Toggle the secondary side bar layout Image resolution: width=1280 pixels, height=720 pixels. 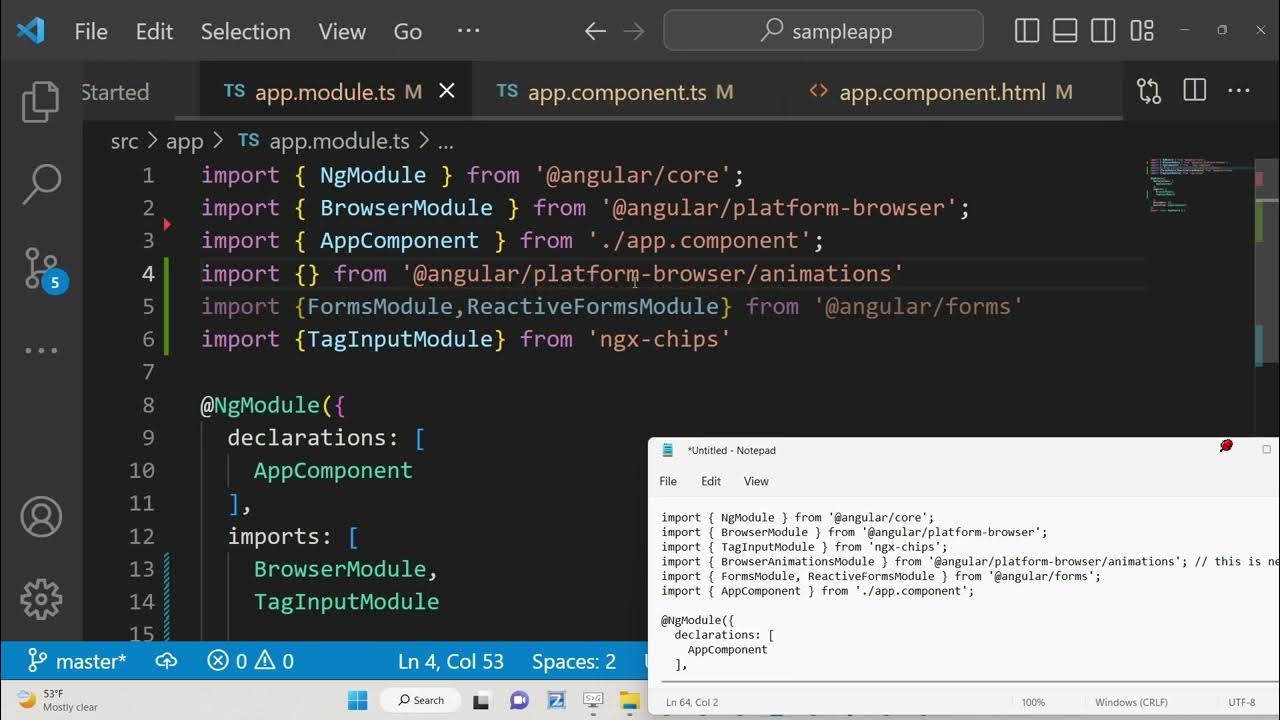[1103, 31]
